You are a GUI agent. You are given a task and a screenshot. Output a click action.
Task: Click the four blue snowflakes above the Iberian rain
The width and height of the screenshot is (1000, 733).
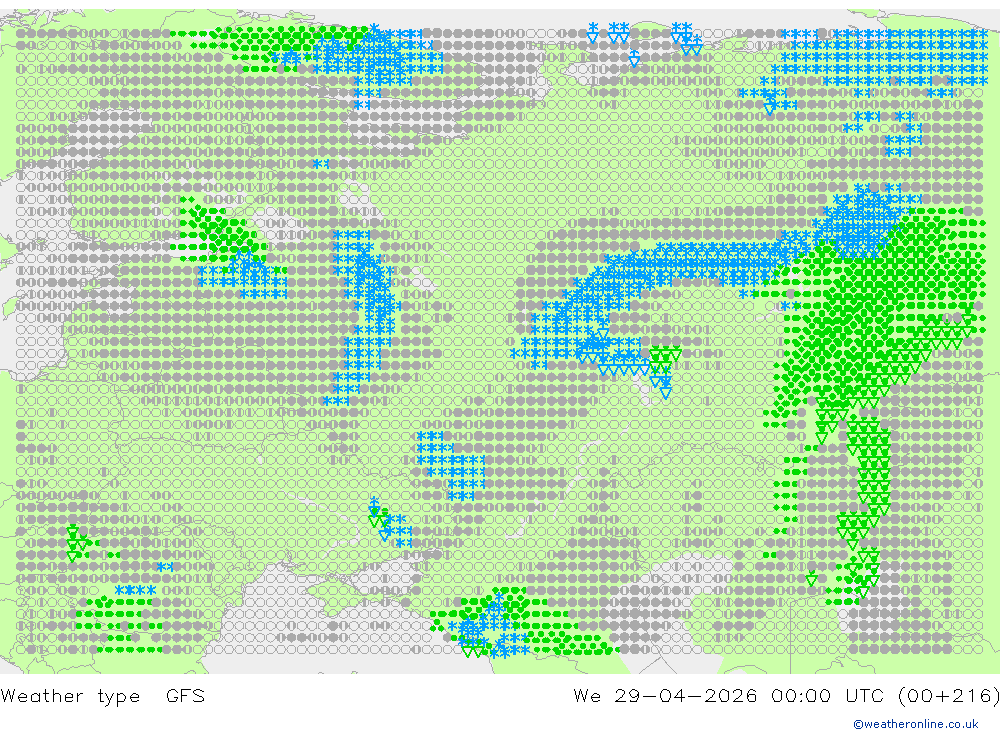tap(135, 590)
